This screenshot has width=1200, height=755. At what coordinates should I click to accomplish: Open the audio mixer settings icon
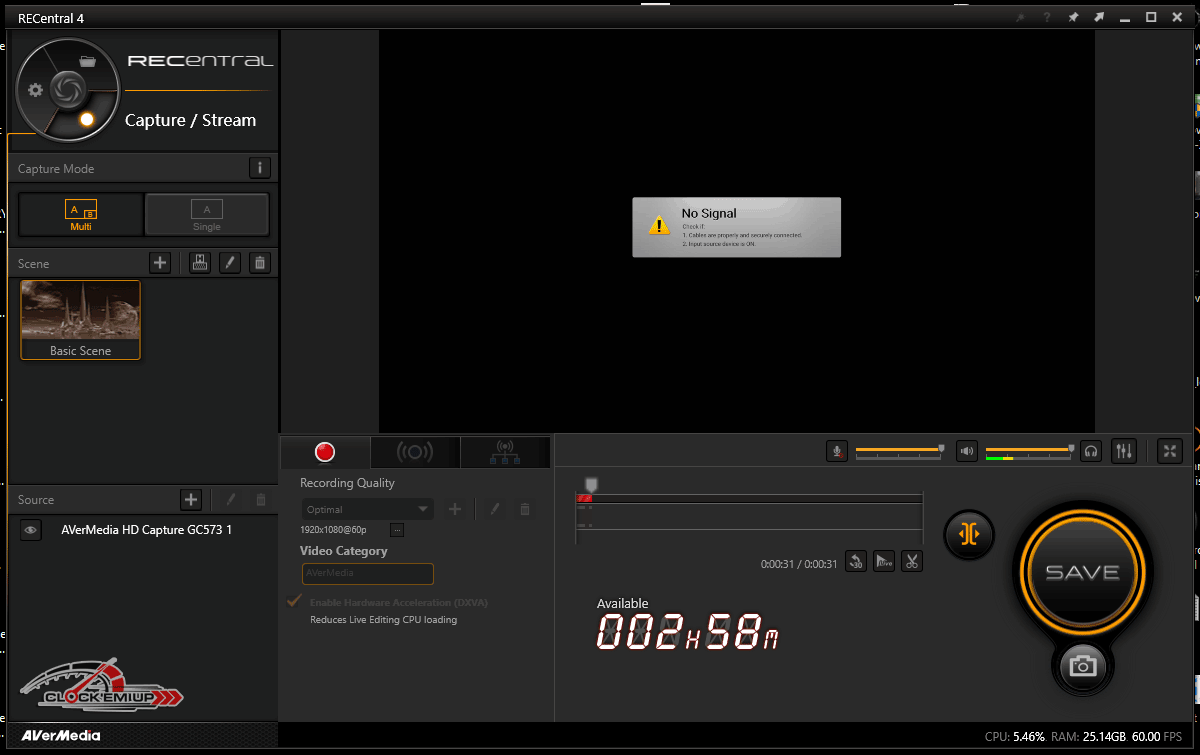[1124, 451]
